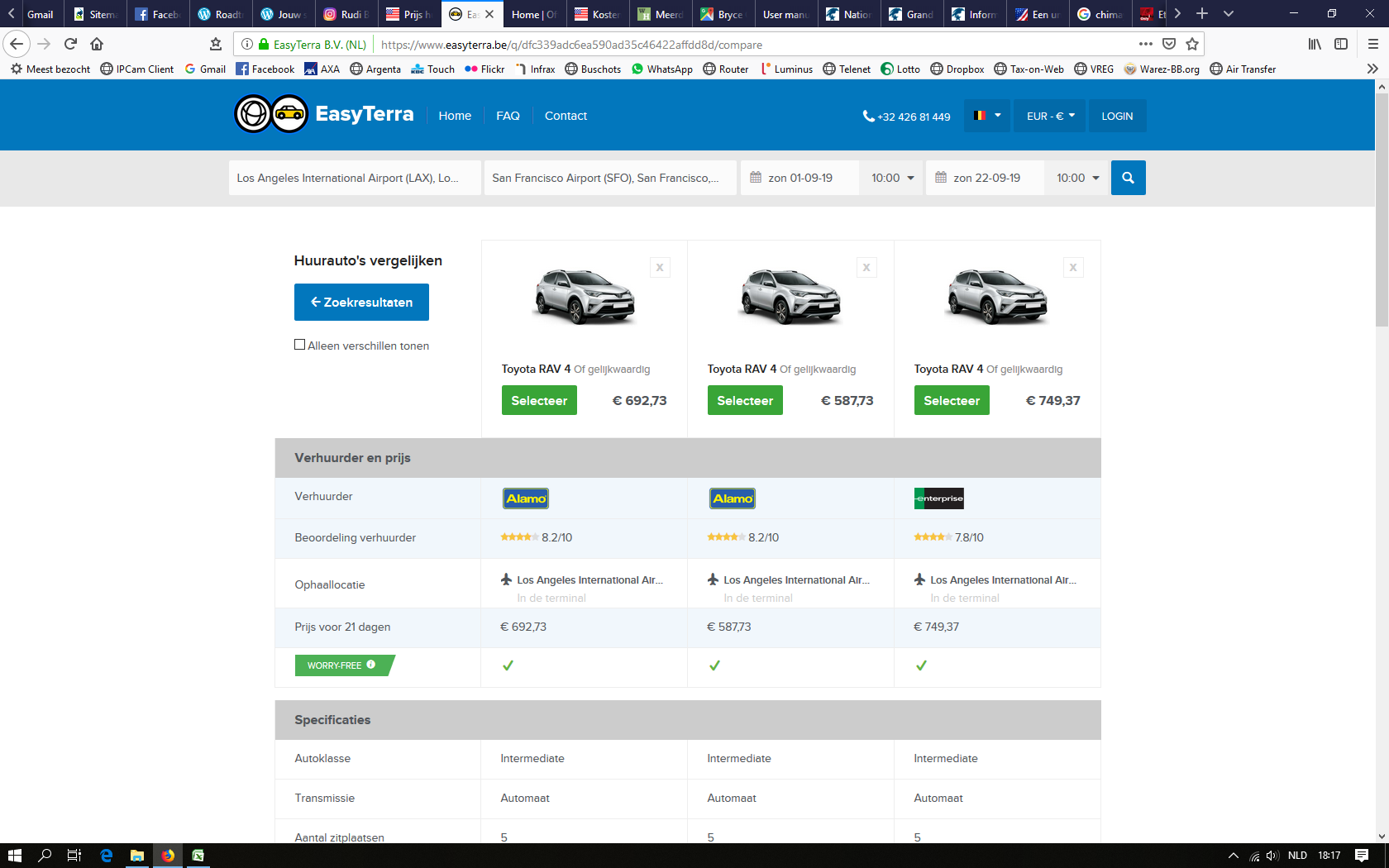Click the EasyTerra logo
Viewport: 1389px width, 868px height.
pos(324,114)
